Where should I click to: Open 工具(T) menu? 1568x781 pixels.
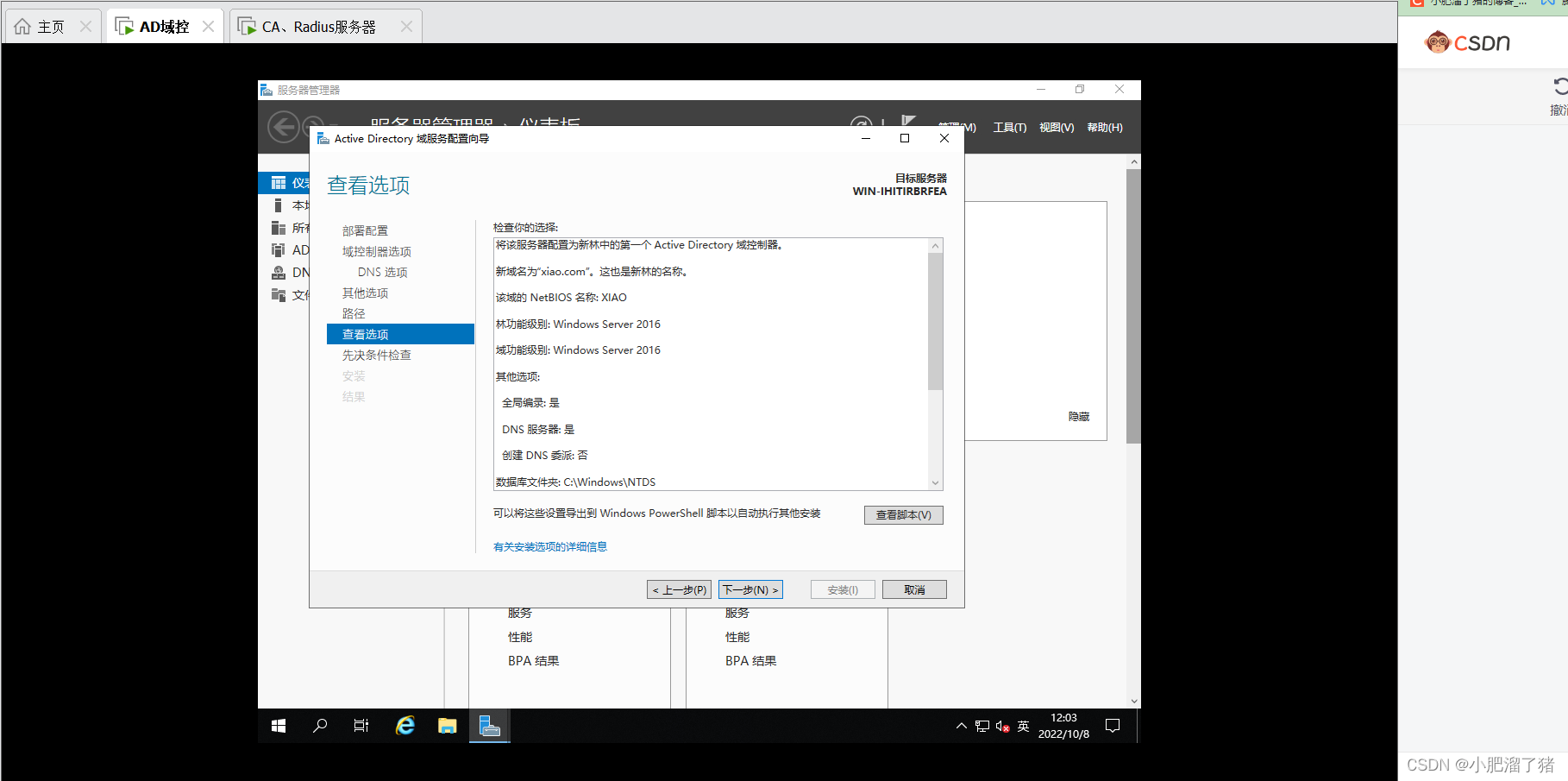click(1010, 128)
